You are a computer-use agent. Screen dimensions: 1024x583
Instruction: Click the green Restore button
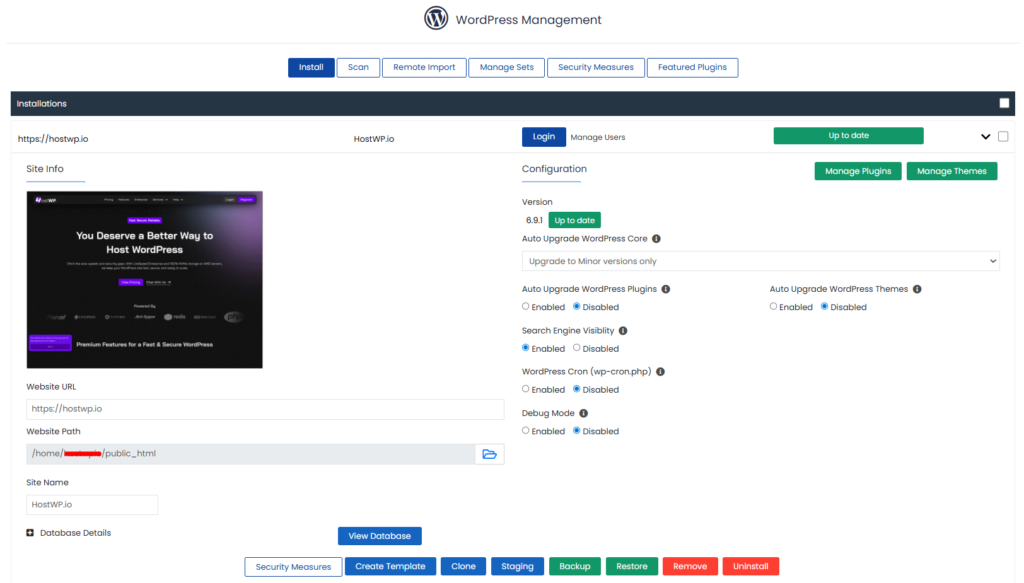click(632, 566)
